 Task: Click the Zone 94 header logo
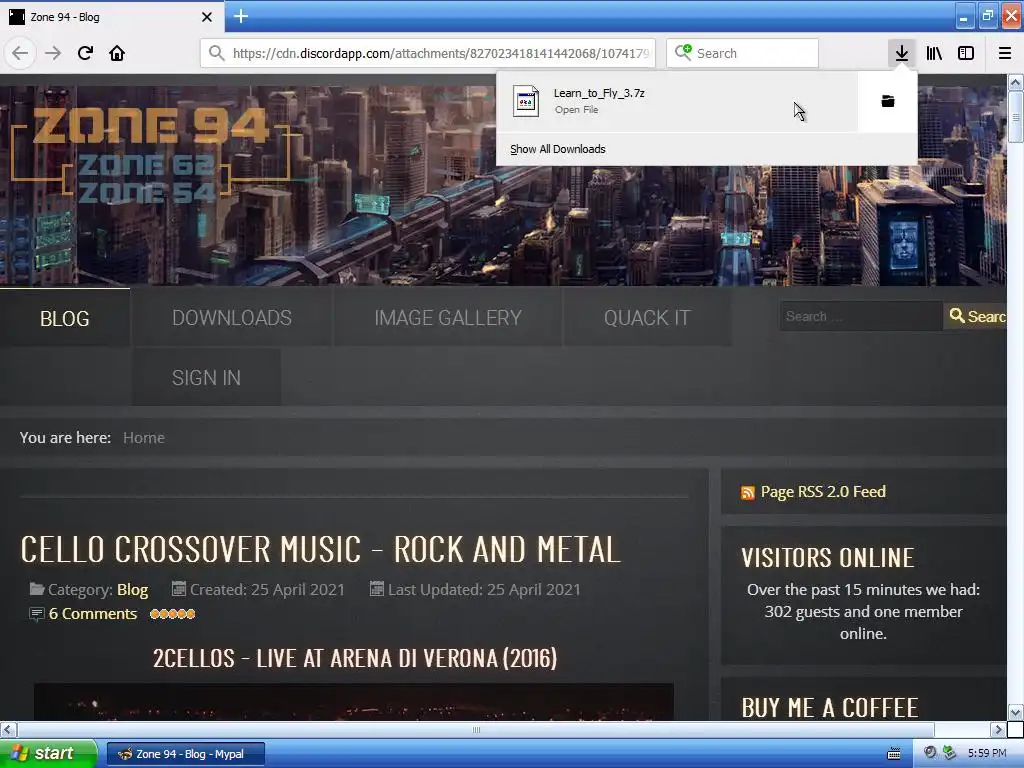coord(152,154)
